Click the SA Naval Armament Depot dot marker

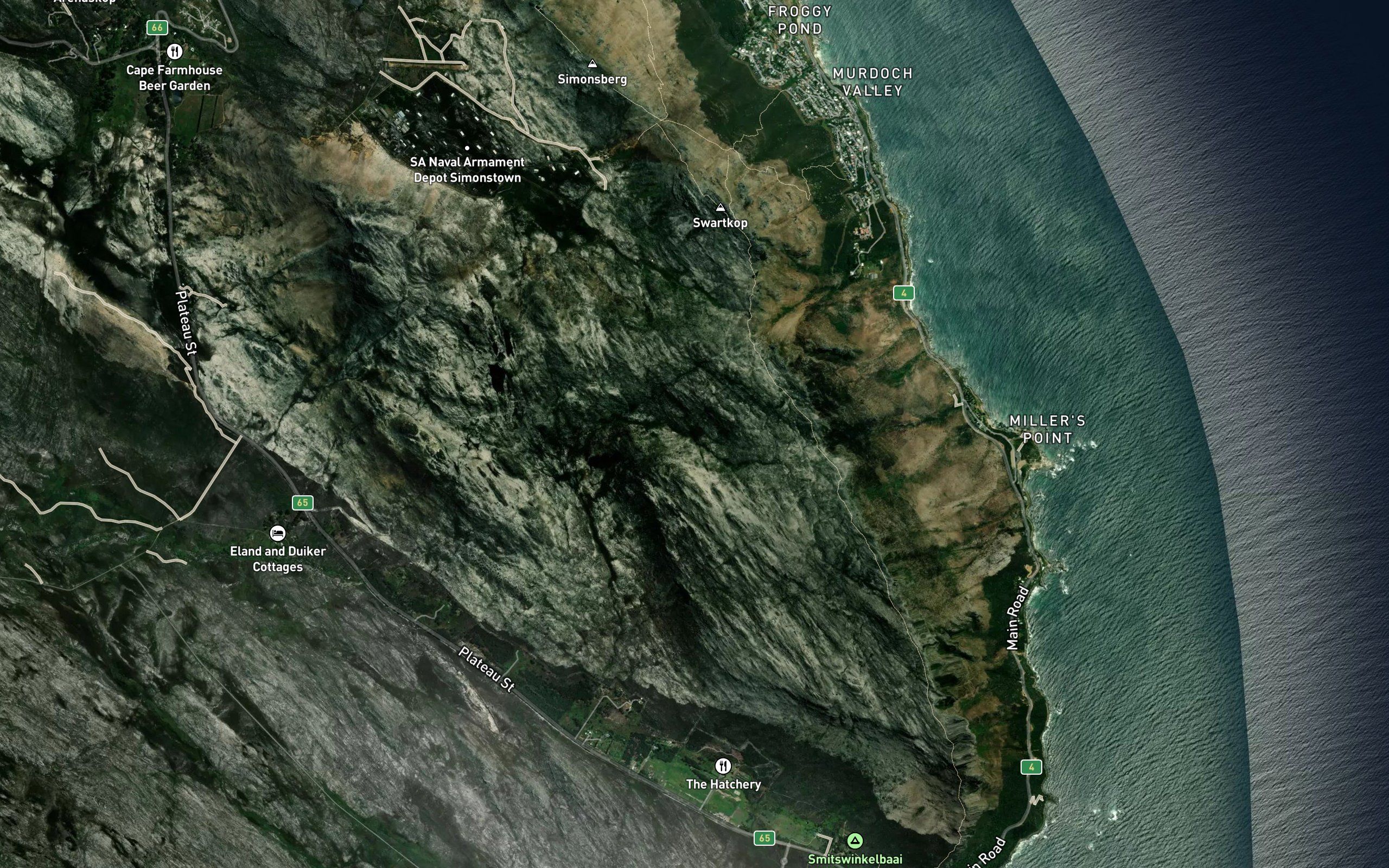tap(467, 148)
